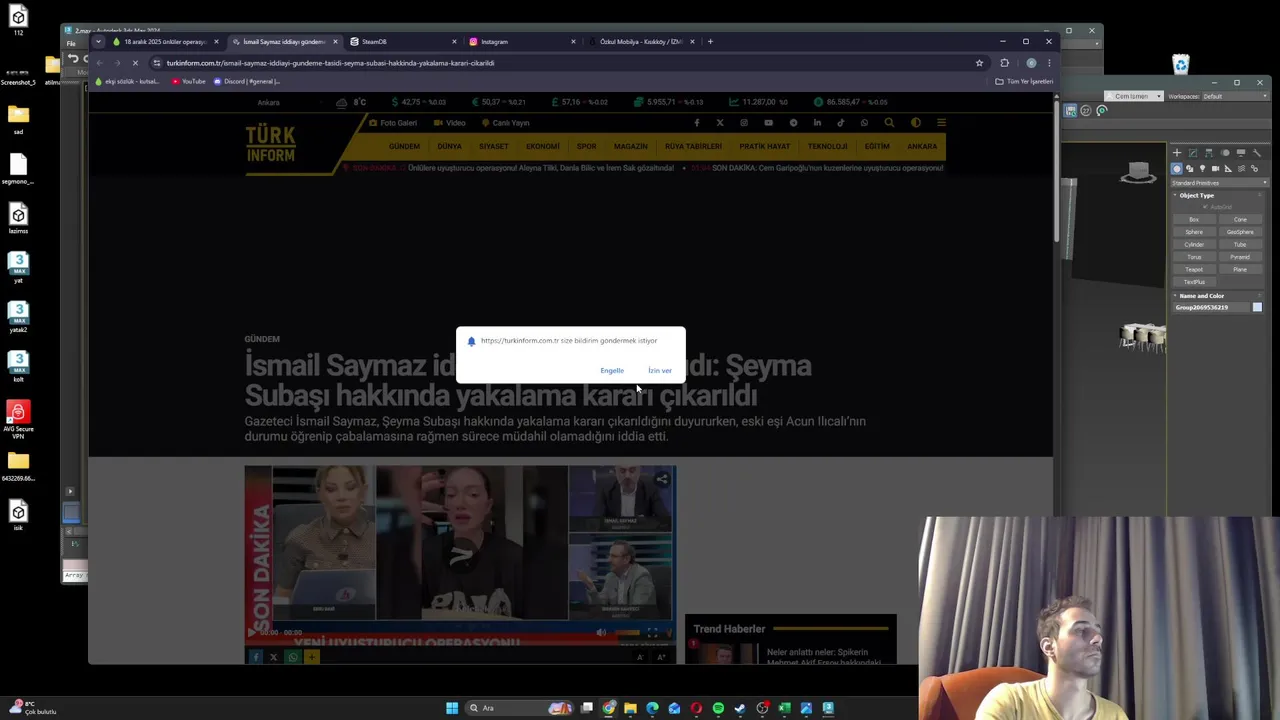Open the Workspaces Default dropdown
Image resolution: width=1280 pixels, height=720 pixels.
coord(1233,97)
